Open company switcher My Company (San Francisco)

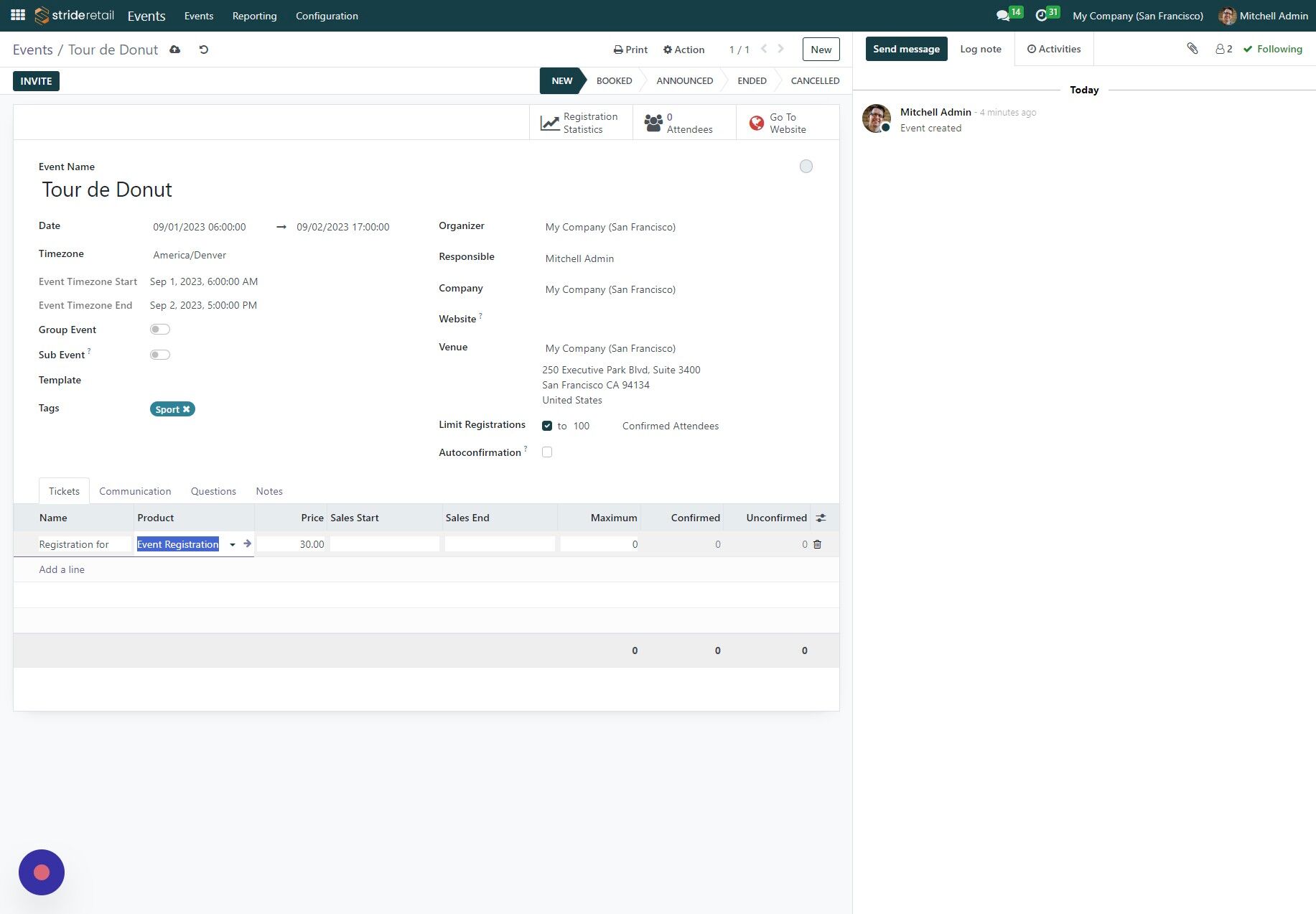tap(1138, 16)
